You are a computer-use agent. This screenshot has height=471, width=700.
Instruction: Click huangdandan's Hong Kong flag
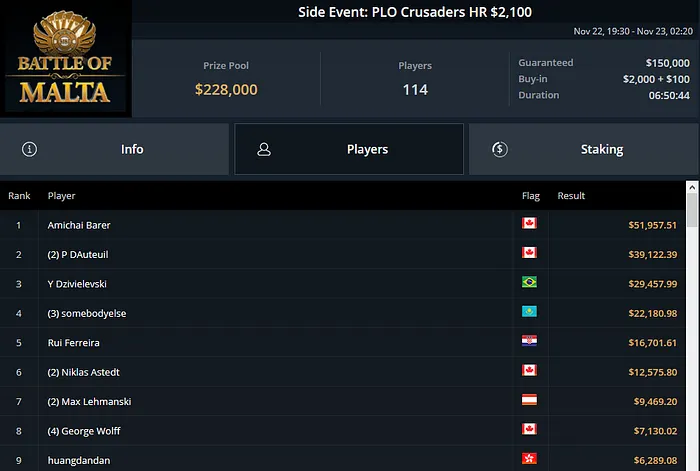[x=529, y=460]
